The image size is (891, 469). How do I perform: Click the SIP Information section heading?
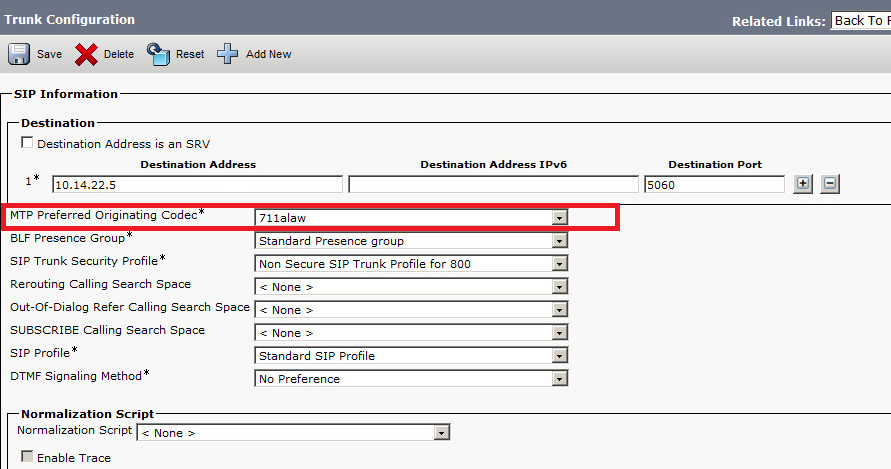[66, 94]
